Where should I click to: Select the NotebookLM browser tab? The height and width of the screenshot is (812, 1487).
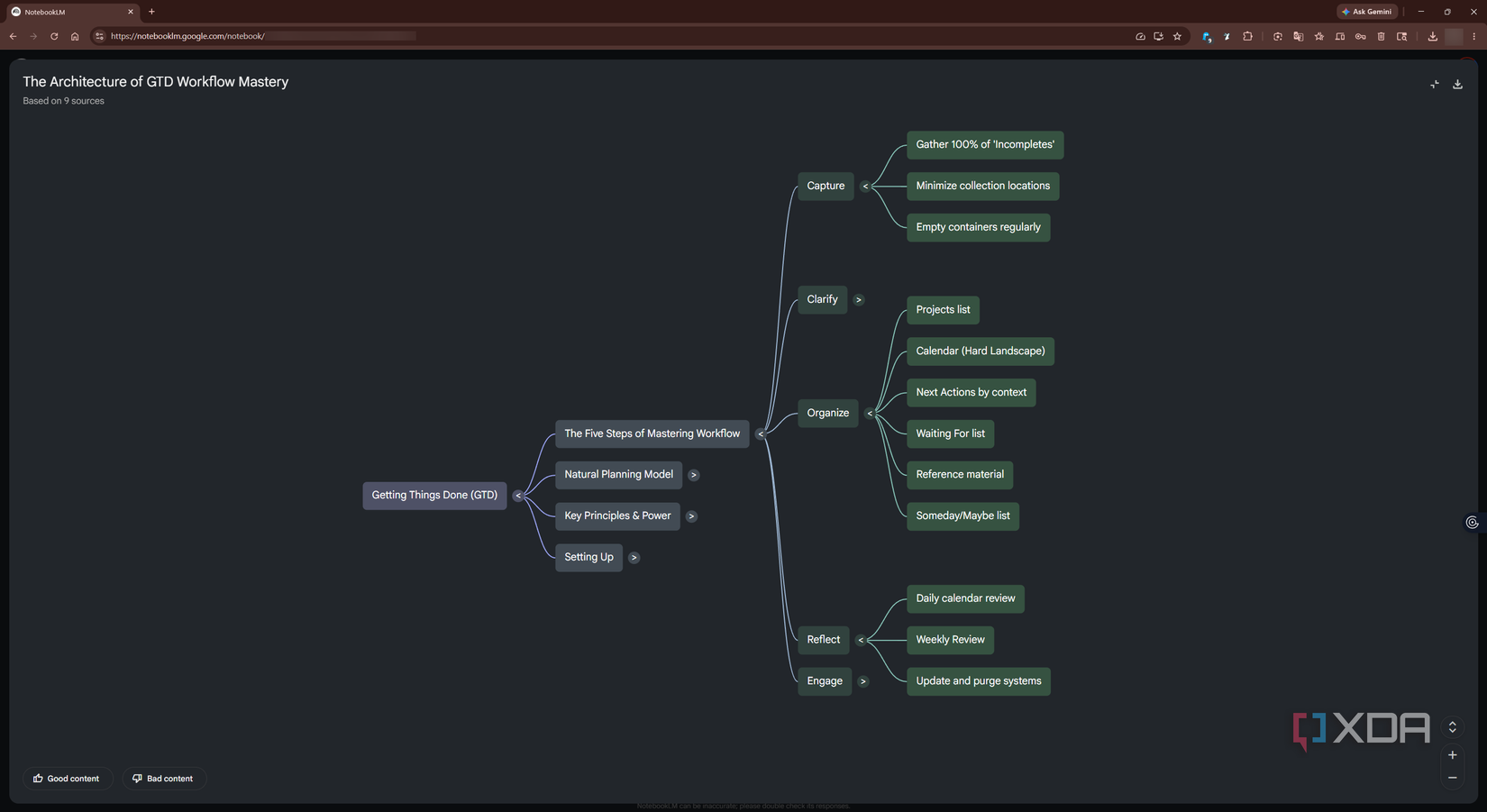pyautogui.click(x=72, y=12)
